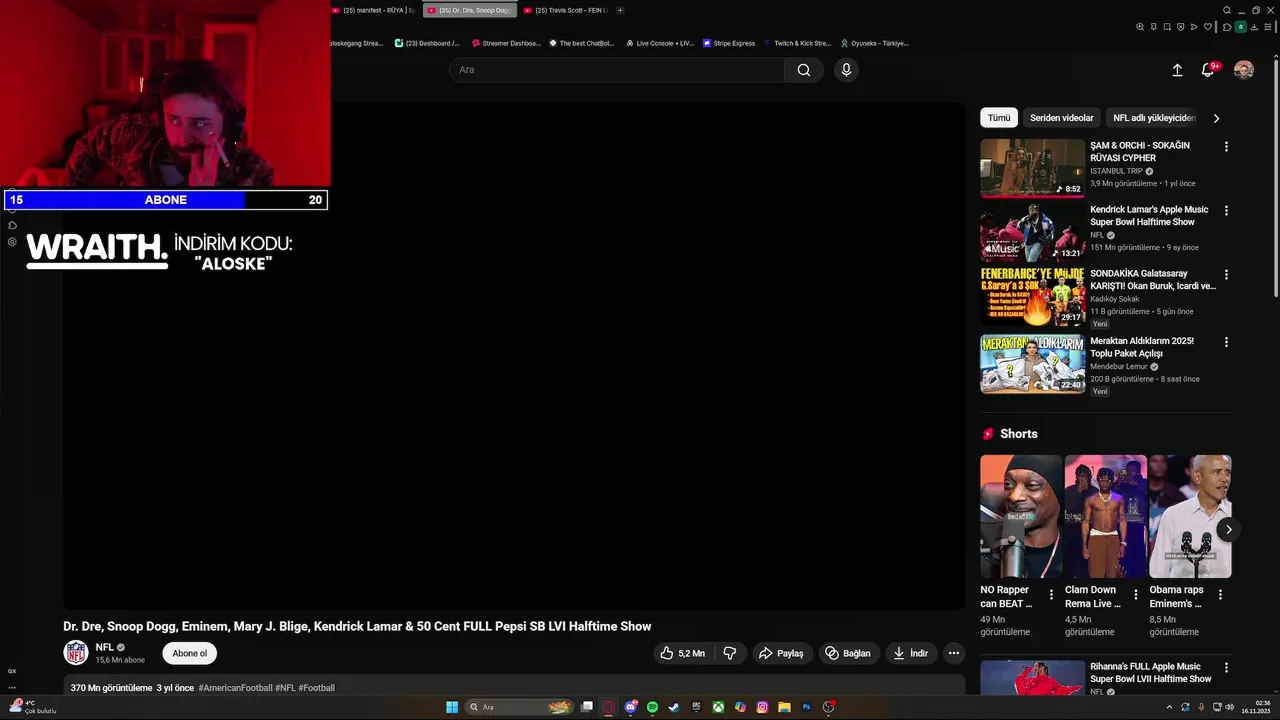Select the Dr. Dre, Snoop Dogg tab
1280x720 pixels.
pos(470,10)
